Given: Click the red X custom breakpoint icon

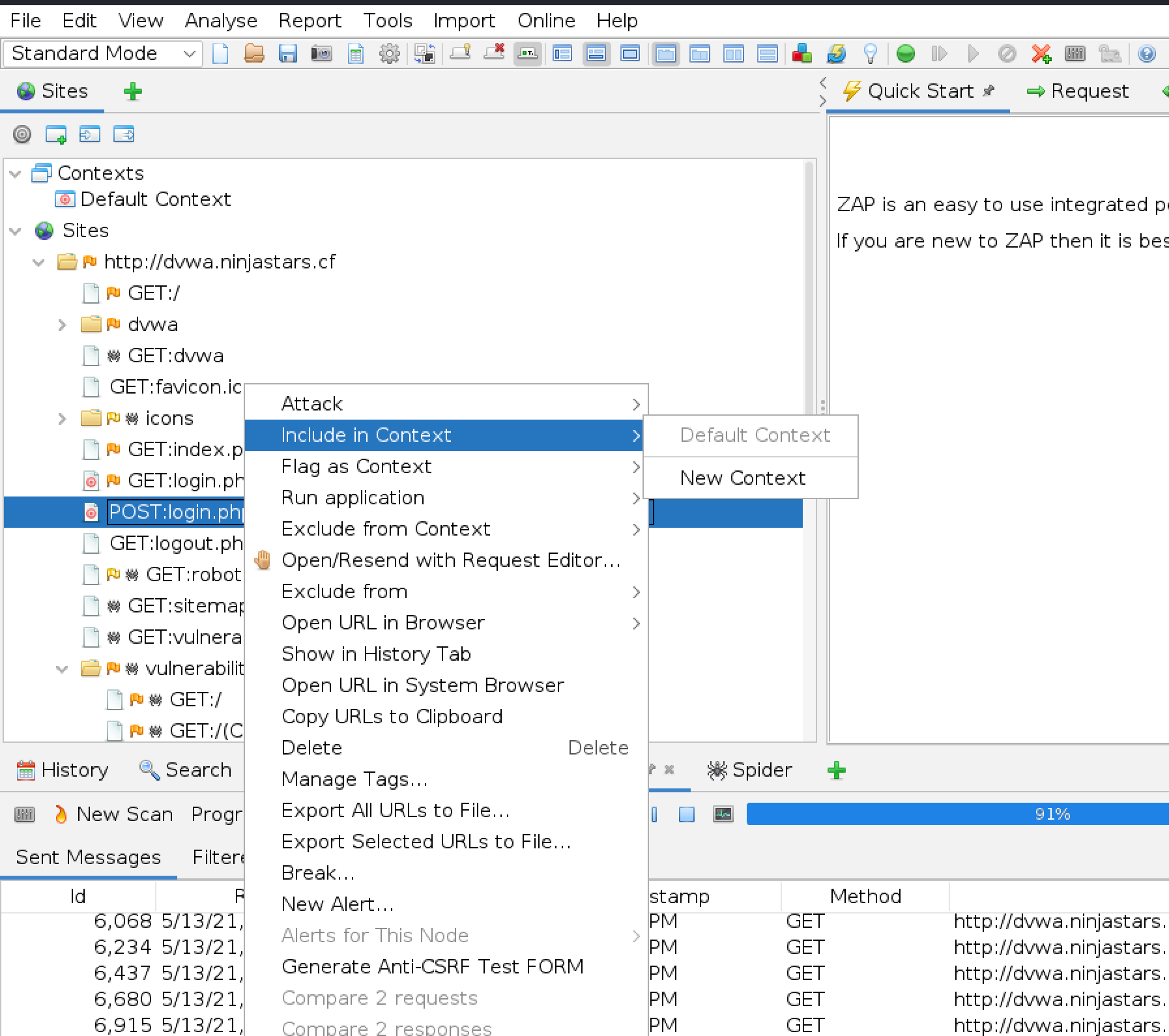Looking at the screenshot, I should tap(1041, 53).
